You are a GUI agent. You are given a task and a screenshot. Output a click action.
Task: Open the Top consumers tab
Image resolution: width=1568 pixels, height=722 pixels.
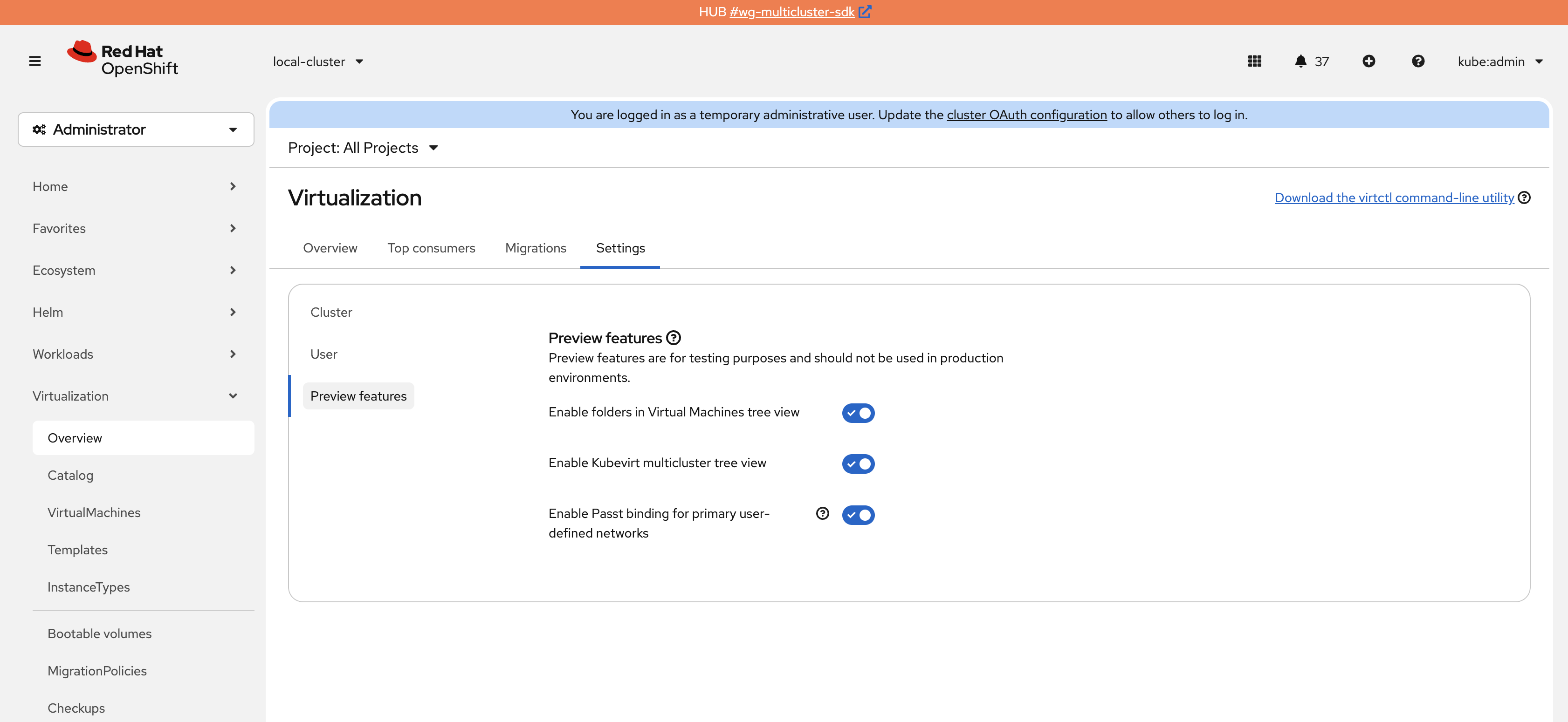431,248
